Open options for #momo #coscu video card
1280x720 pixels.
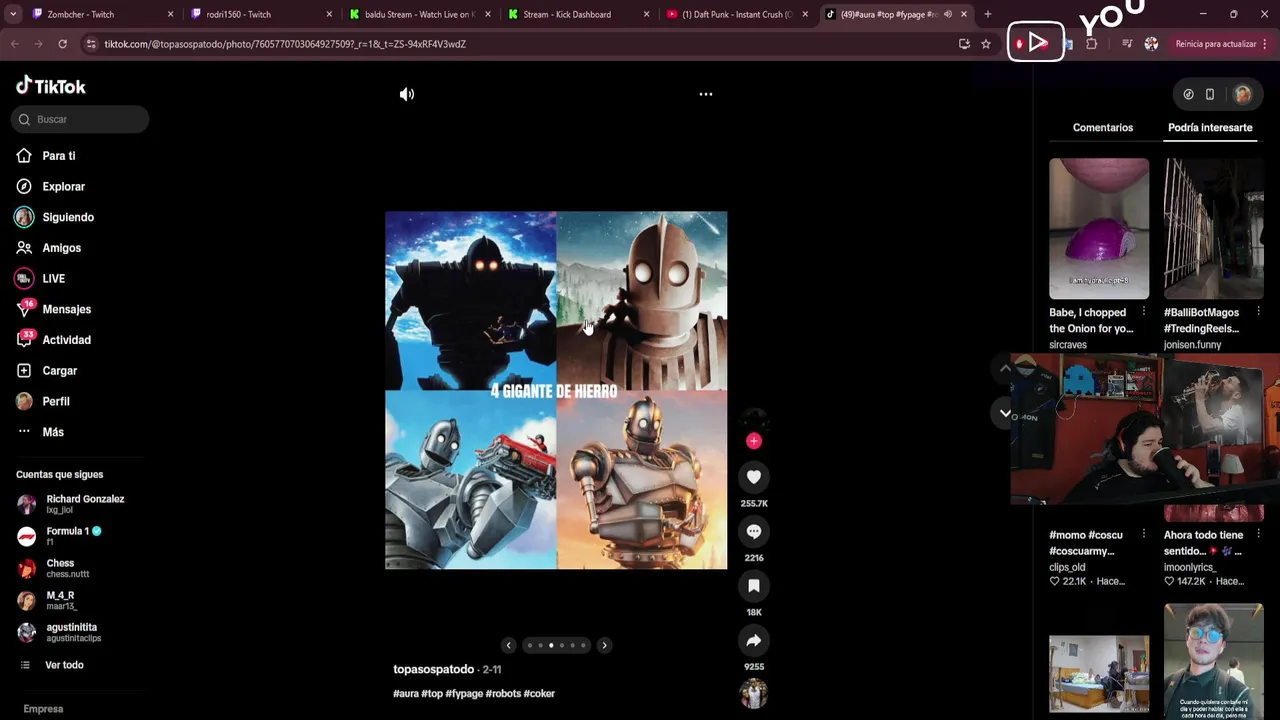tap(1144, 535)
